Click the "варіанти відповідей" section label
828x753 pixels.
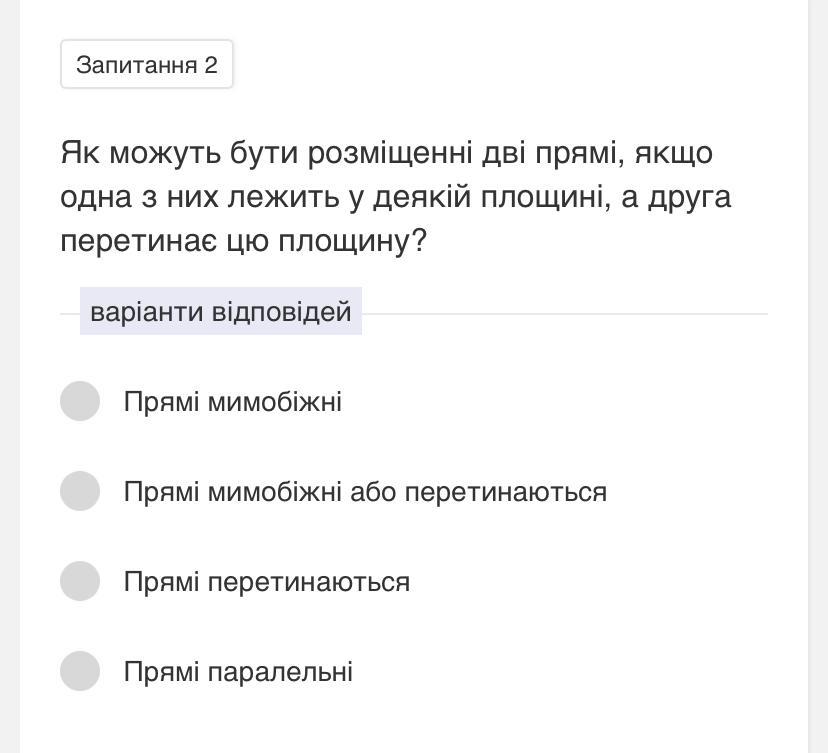click(x=220, y=312)
